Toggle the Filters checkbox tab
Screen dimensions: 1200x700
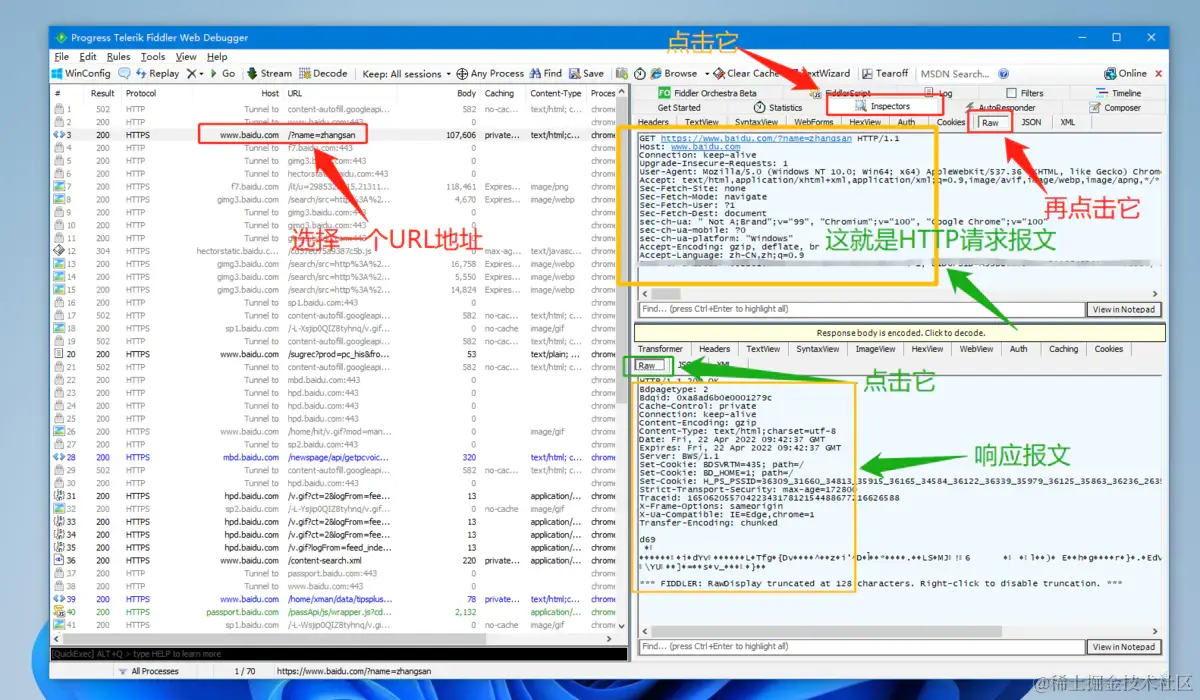click(1025, 93)
